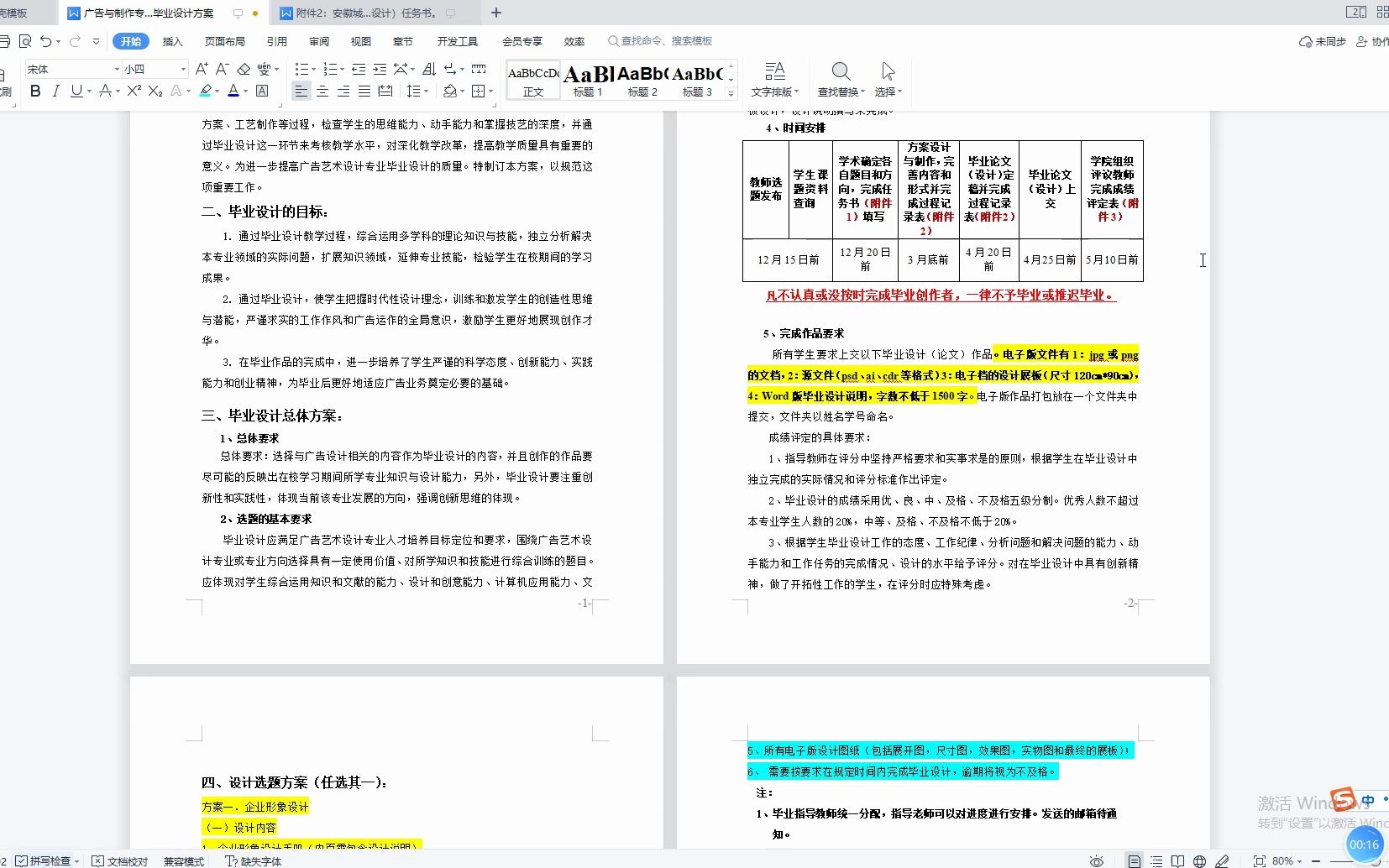The image size is (1389, 868).
Task: Toggle align right paragraph button
Action: [x=343, y=91]
